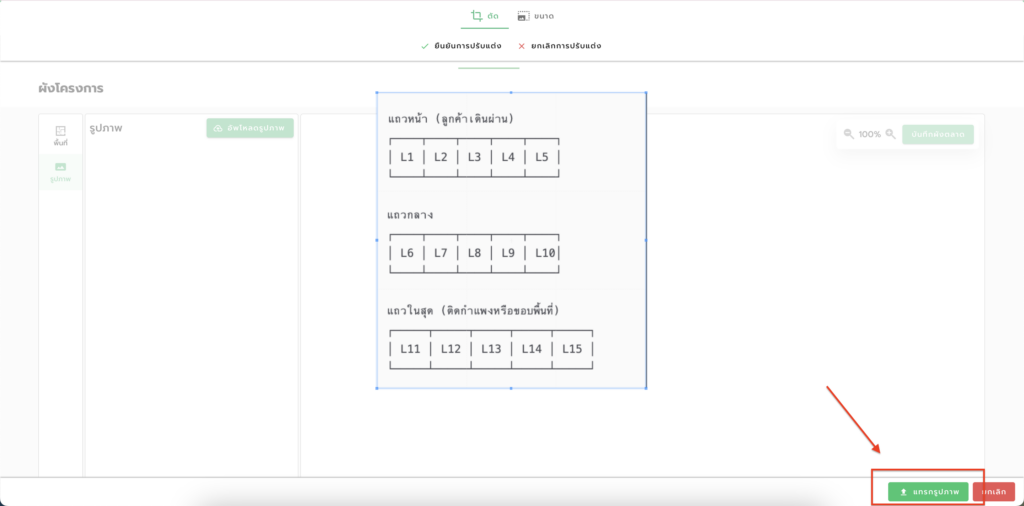Open the รูปภาพ sidebar section
Viewport: 1024px width, 506px height.
point(61,172)
